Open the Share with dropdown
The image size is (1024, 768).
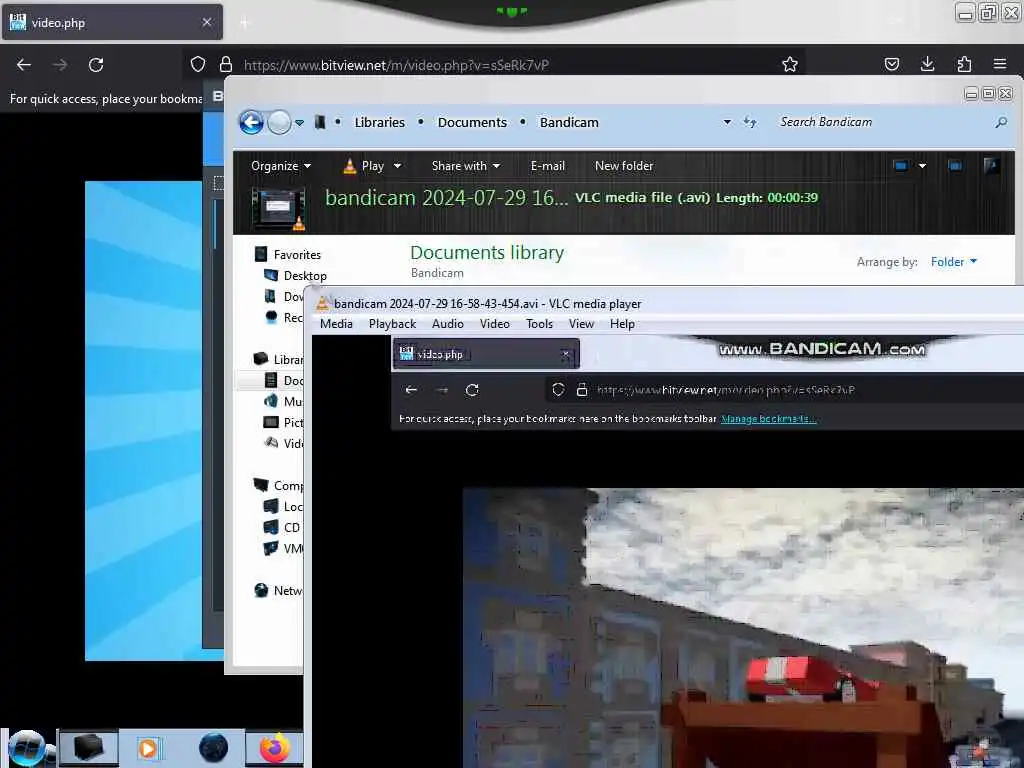(x=466, y=166)
